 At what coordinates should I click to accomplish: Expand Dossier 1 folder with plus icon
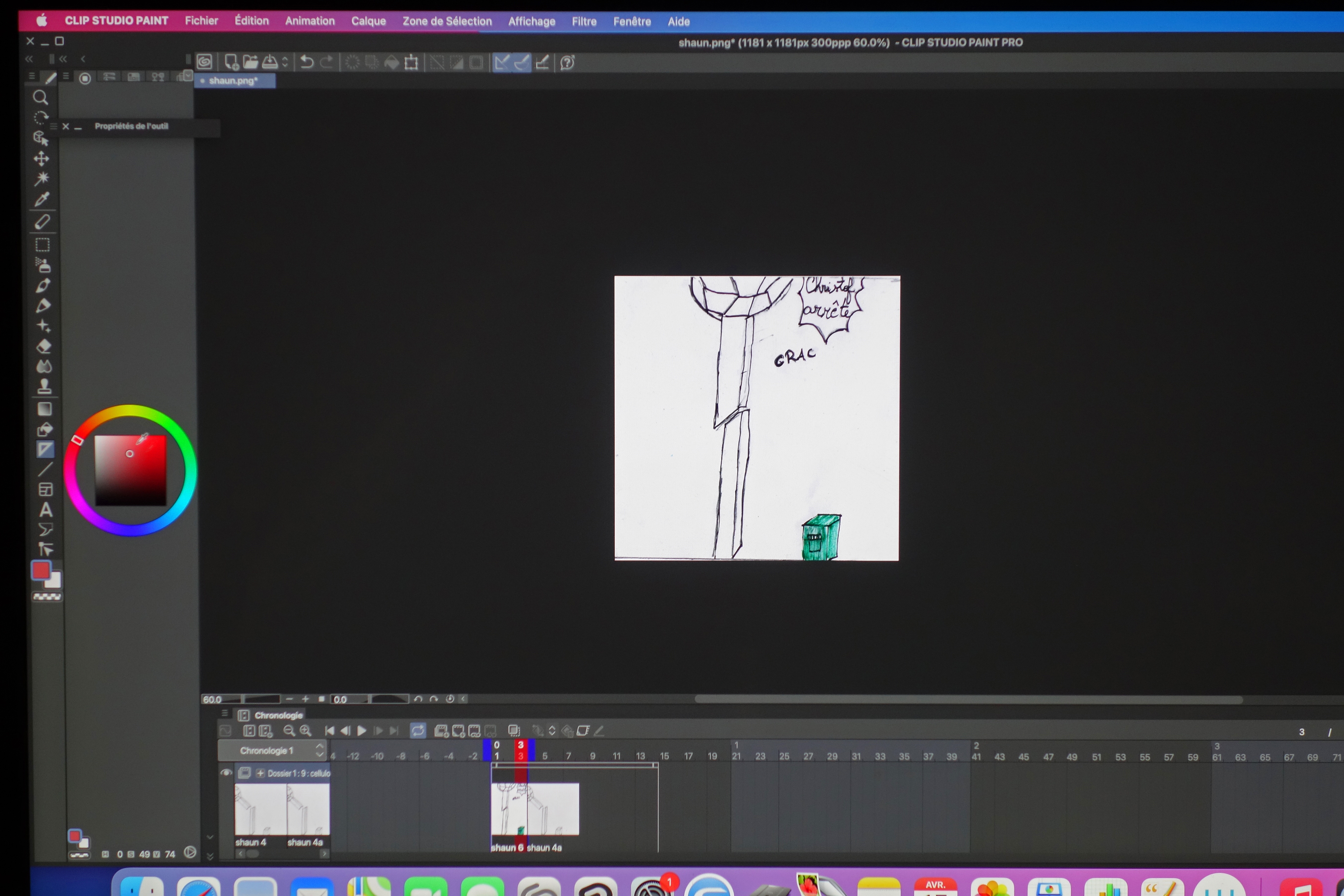pyautogui.click(x=261, y=773)
